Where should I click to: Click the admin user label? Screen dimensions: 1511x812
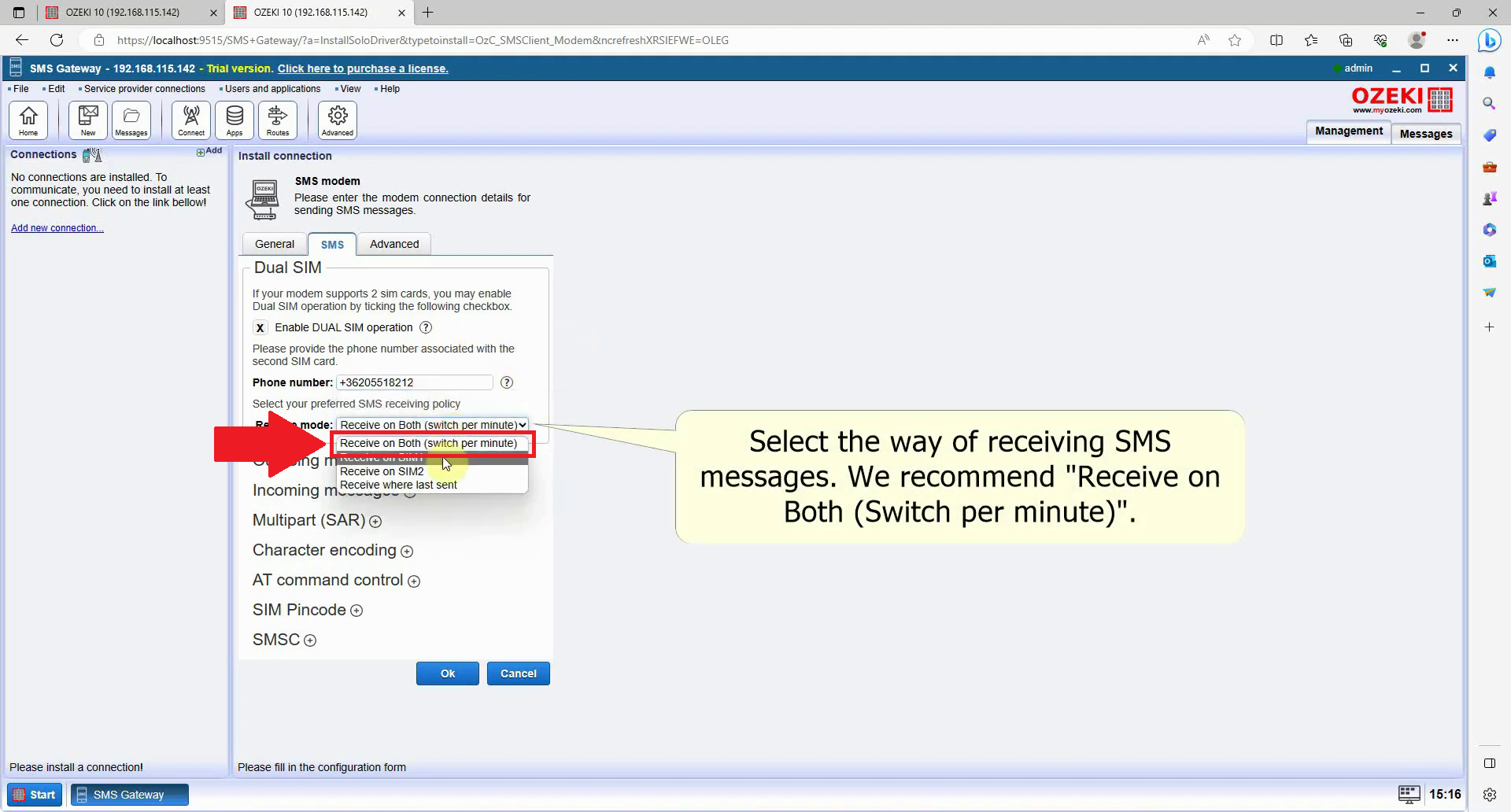1358,68
